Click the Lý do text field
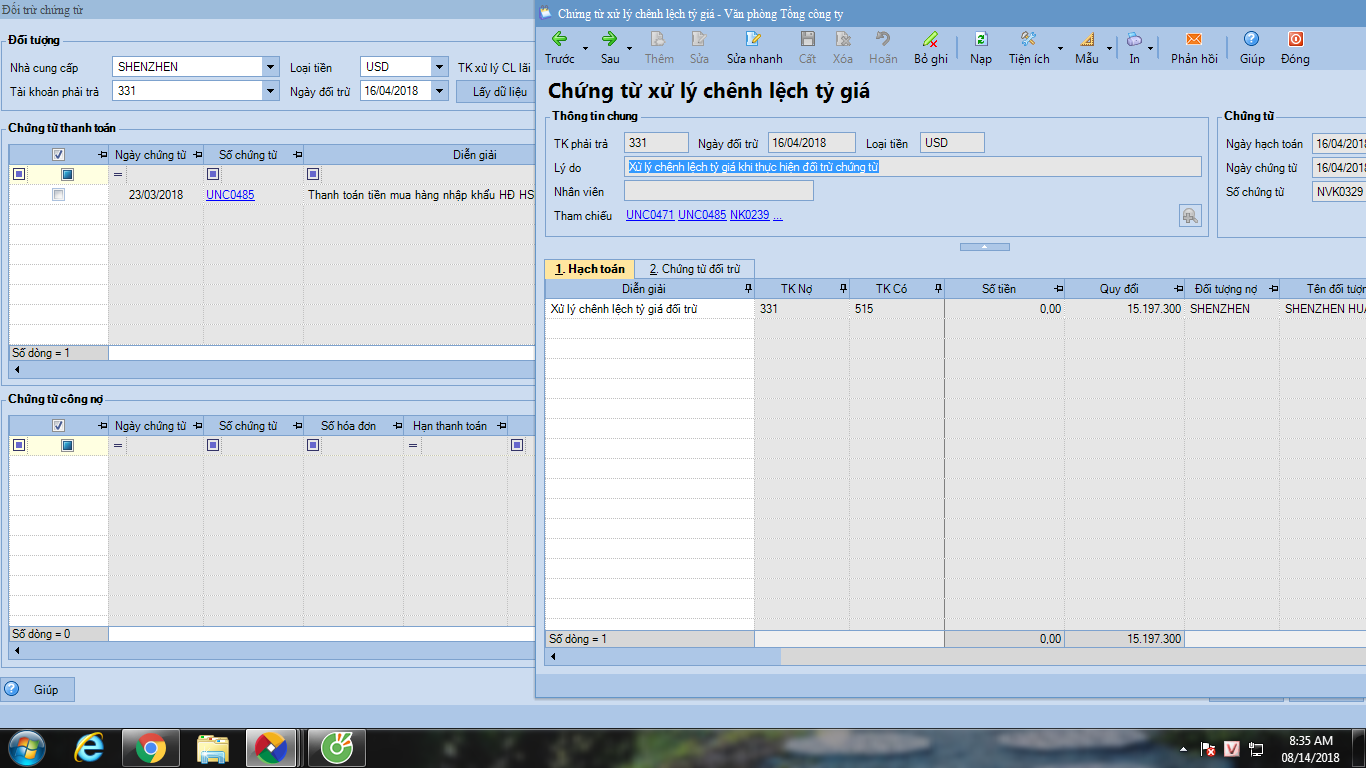Viewport: 1366px width, 768px height. tap(913, 167)
